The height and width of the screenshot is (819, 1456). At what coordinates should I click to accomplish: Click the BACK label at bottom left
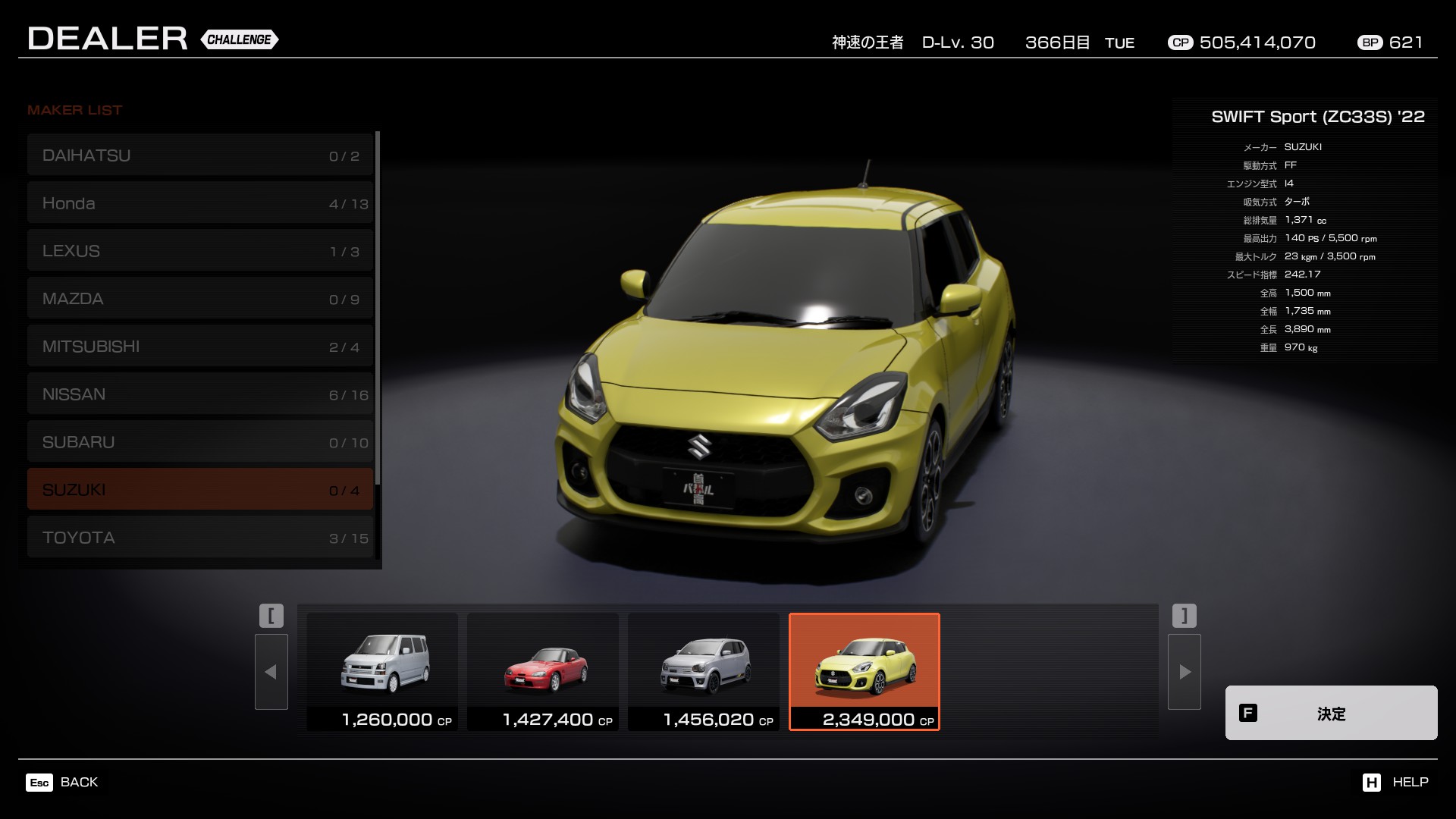[x=79, y=782]
